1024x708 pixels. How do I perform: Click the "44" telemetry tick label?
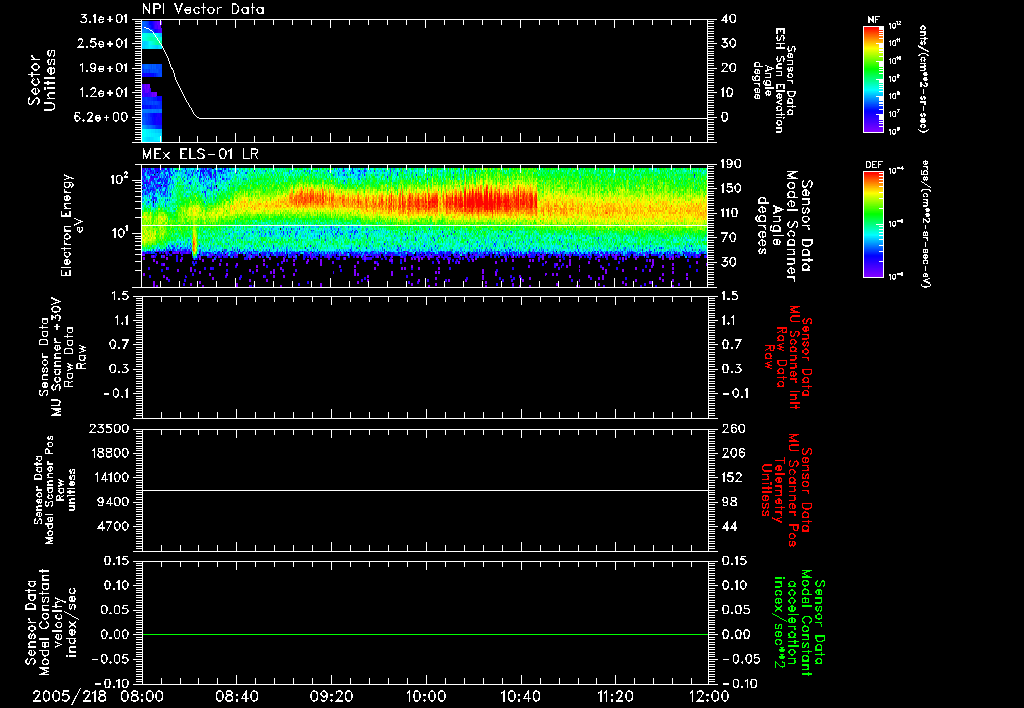(x=729, y=526)
